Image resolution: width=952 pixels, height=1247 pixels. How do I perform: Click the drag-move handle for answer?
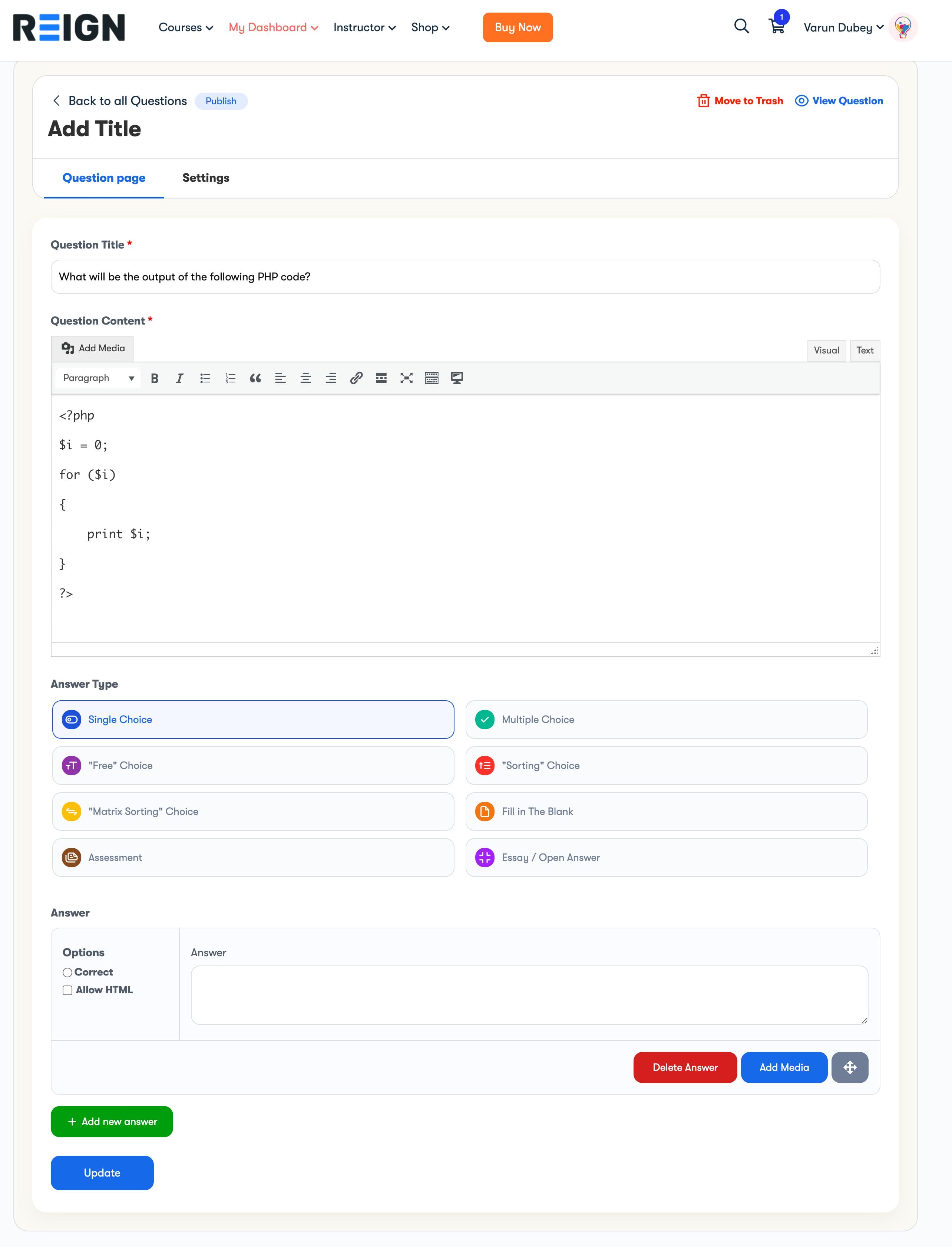849,1067
